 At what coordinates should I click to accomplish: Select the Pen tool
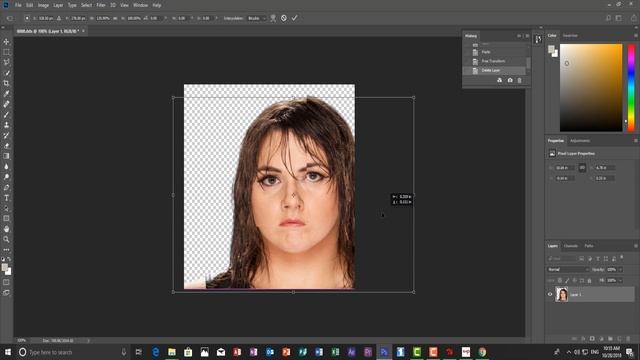tap(7, 187)
